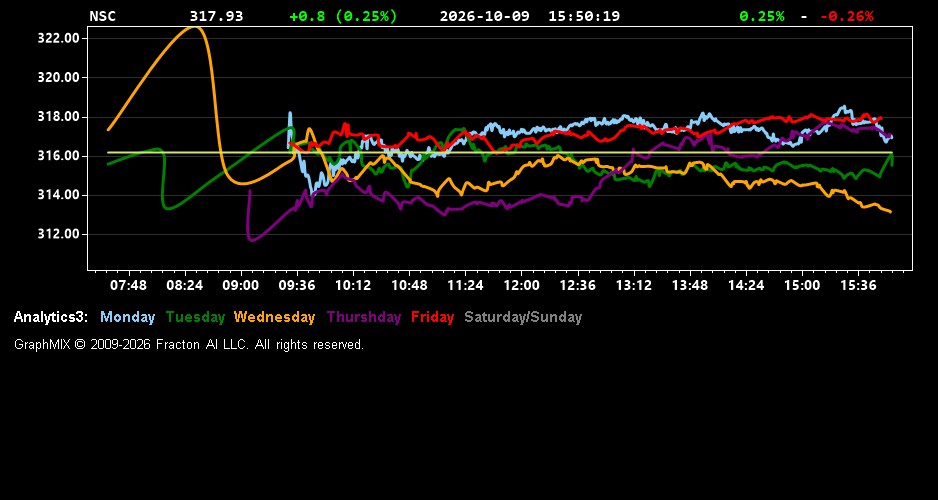
Task: Toggle the Saturday/Sunday series in legend
Action: 523,318
